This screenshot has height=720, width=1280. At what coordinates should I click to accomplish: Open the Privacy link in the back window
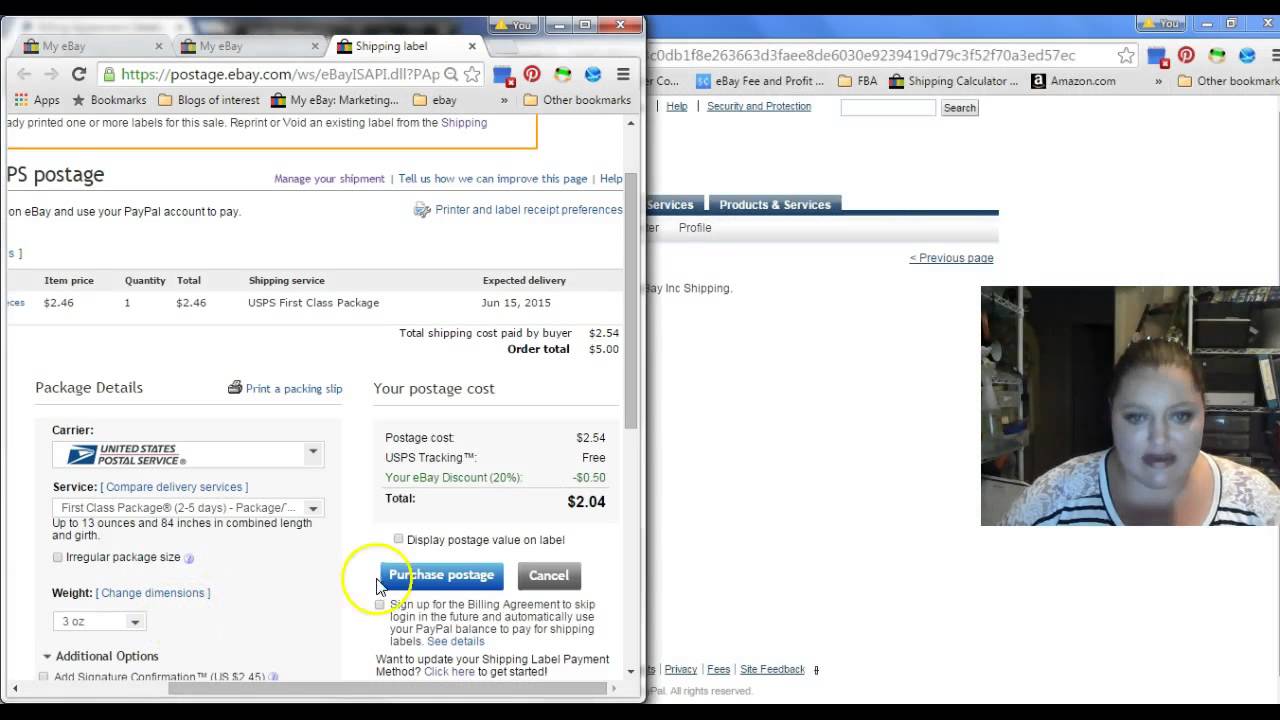(681, 670)
